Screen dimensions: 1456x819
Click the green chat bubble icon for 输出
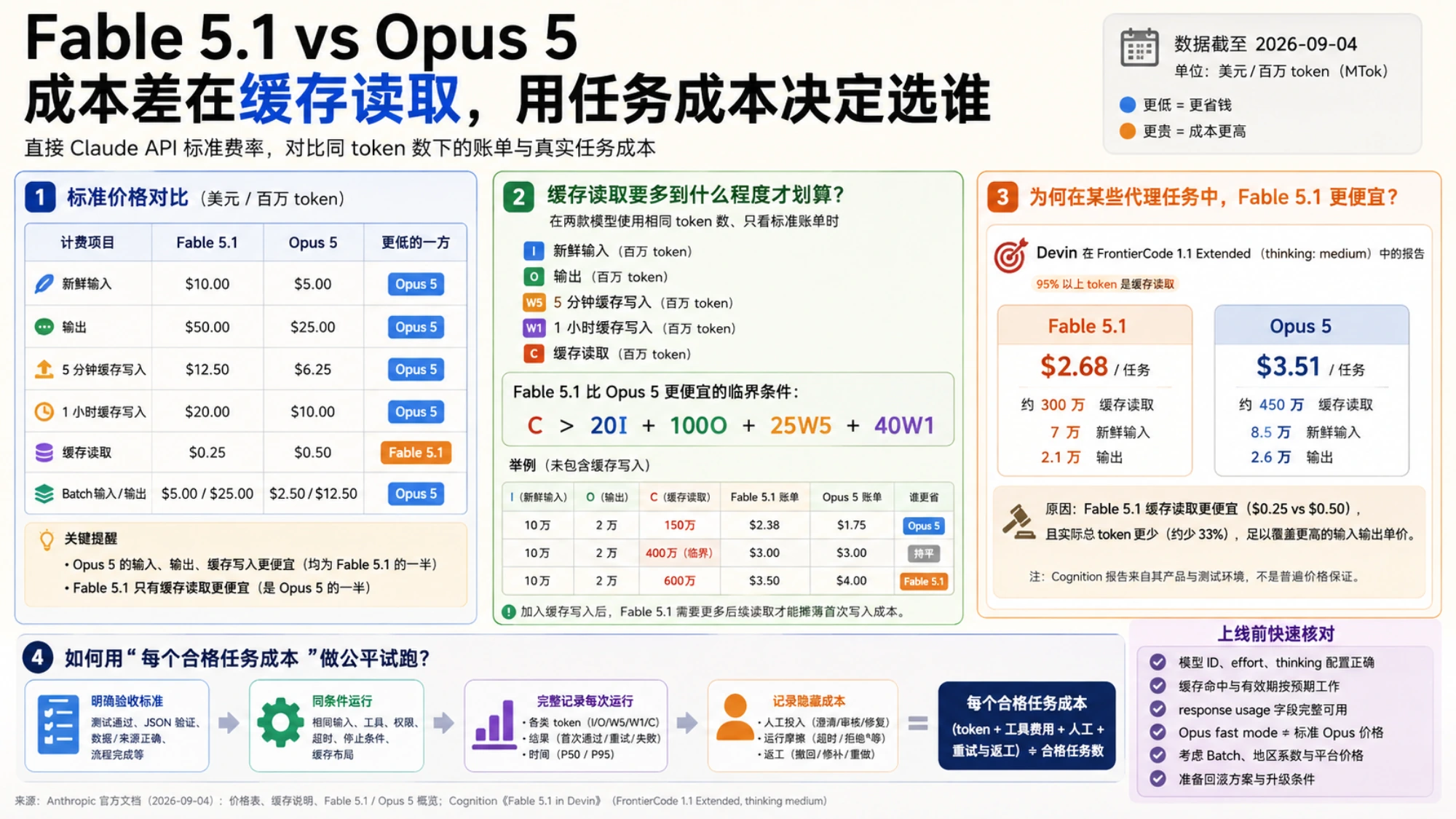[44, 327]
